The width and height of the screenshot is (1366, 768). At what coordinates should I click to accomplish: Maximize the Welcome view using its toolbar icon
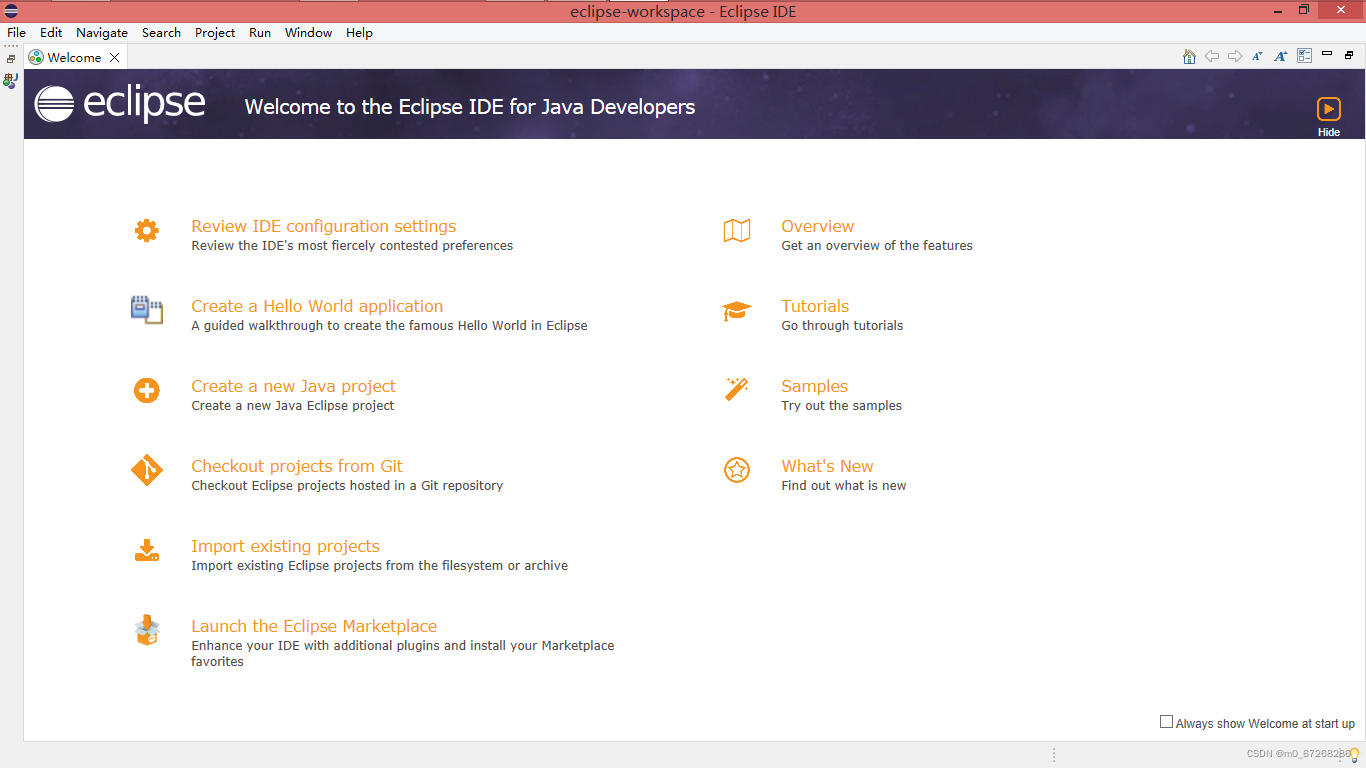pyautogui.click(x=1349, y=55)
